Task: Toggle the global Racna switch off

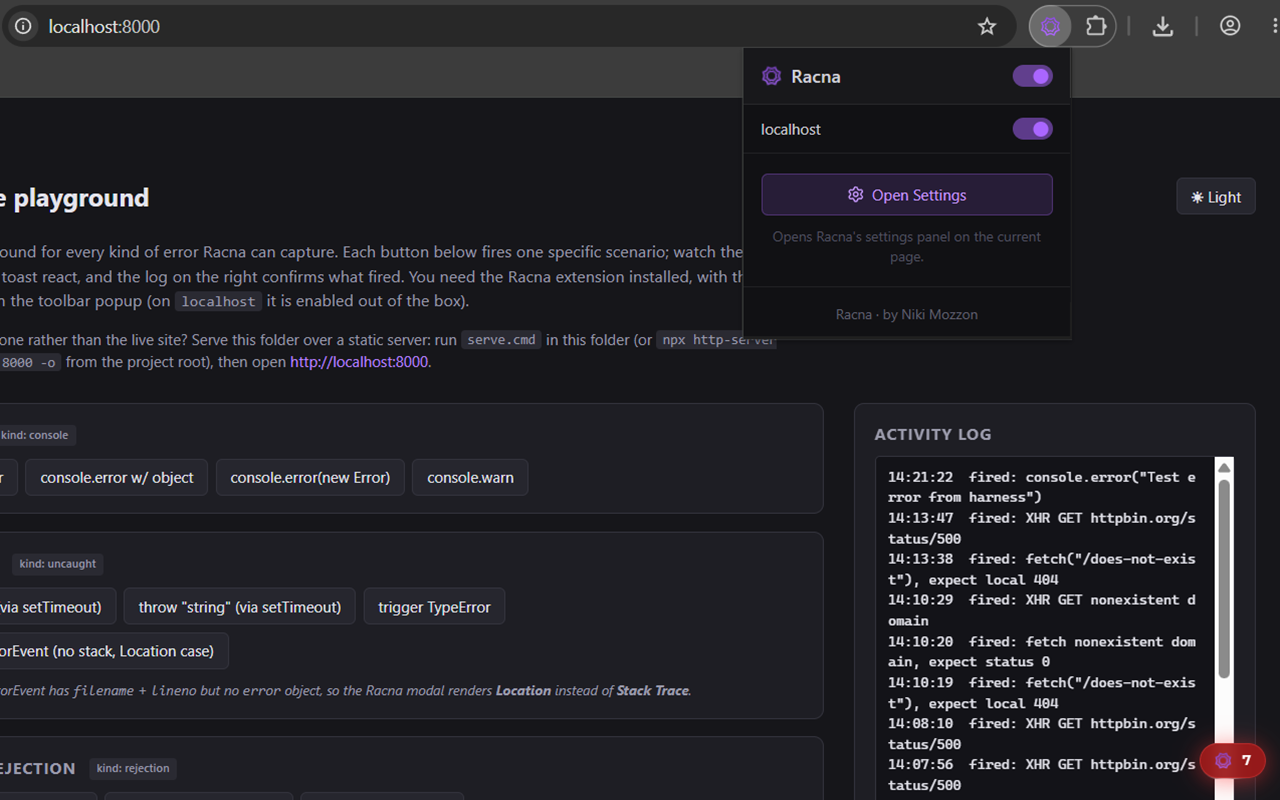Action: (x=1032, y=76)
